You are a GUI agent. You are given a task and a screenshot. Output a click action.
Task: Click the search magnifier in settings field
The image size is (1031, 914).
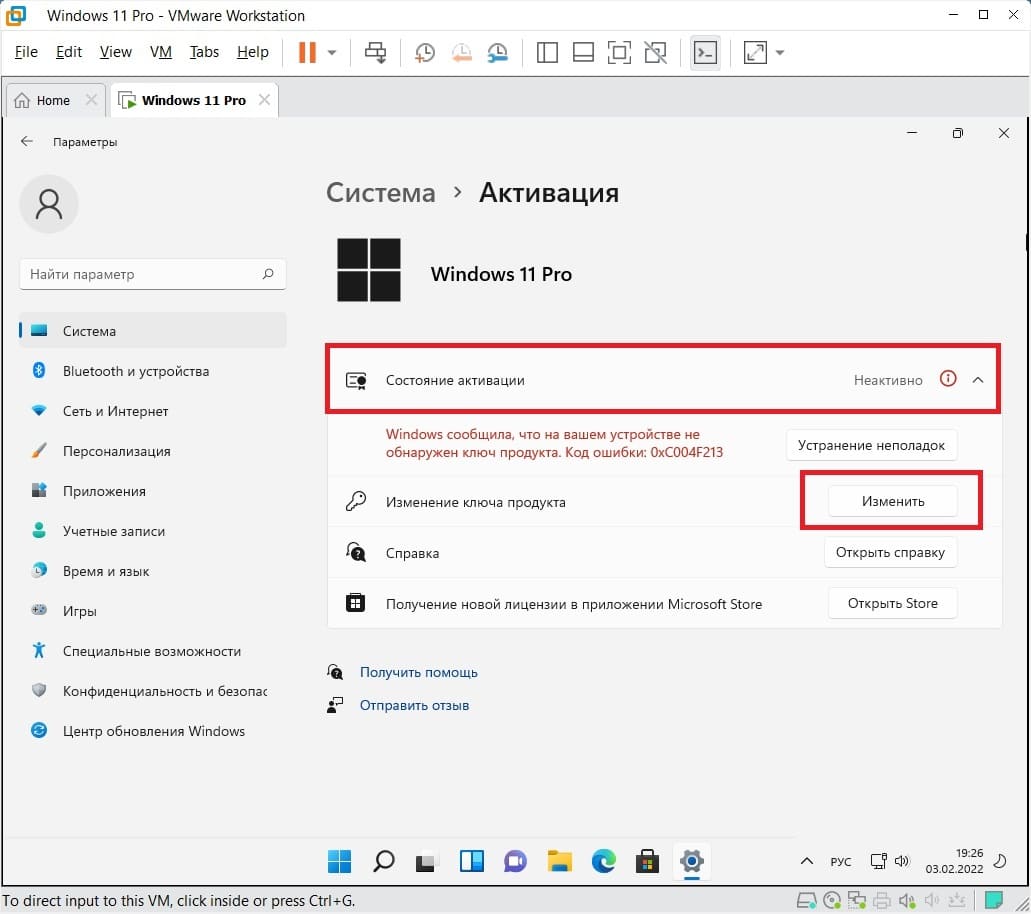268,274
